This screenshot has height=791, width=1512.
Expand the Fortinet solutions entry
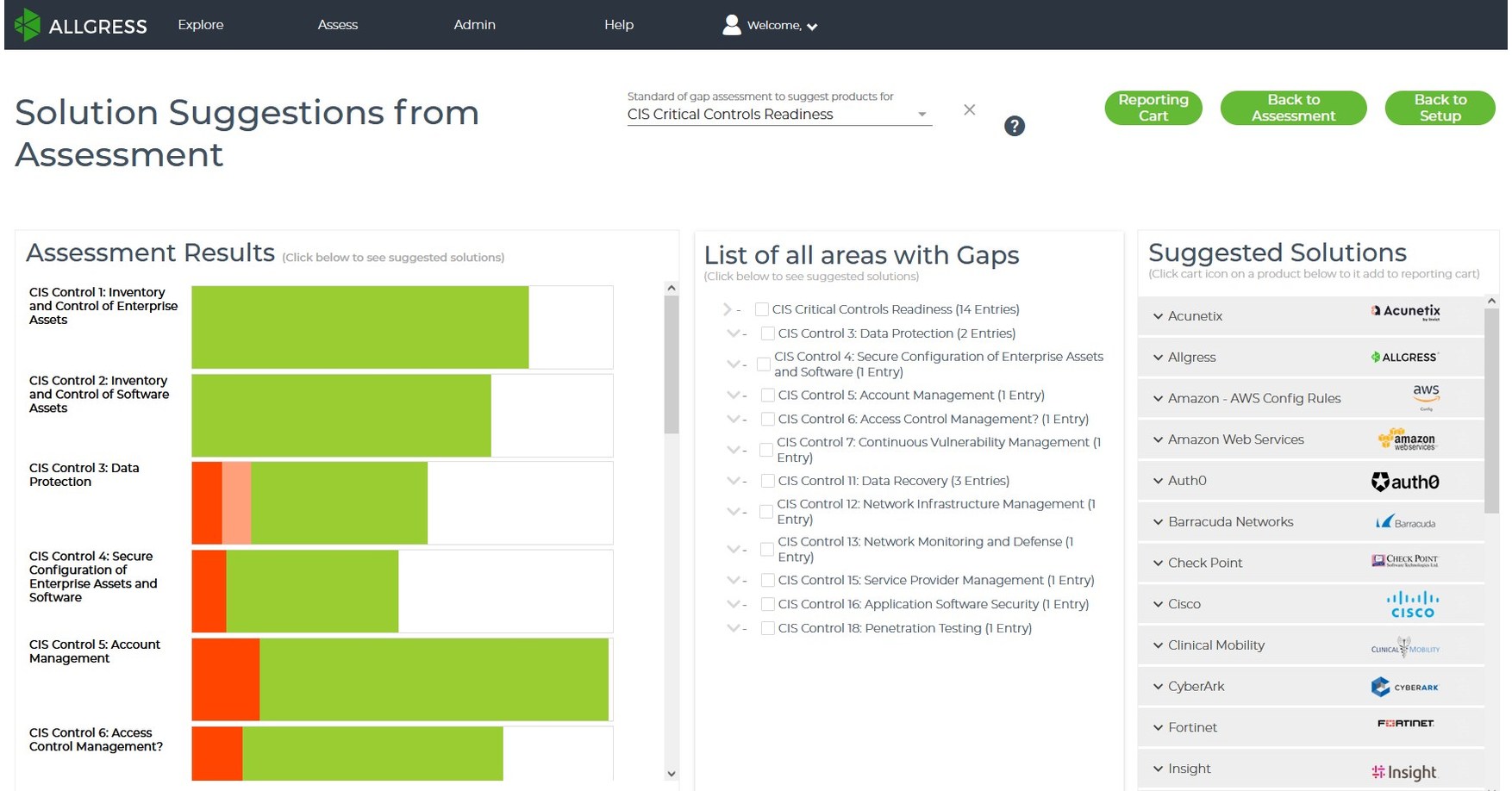pyautogui.click(x=1159, y=726)
